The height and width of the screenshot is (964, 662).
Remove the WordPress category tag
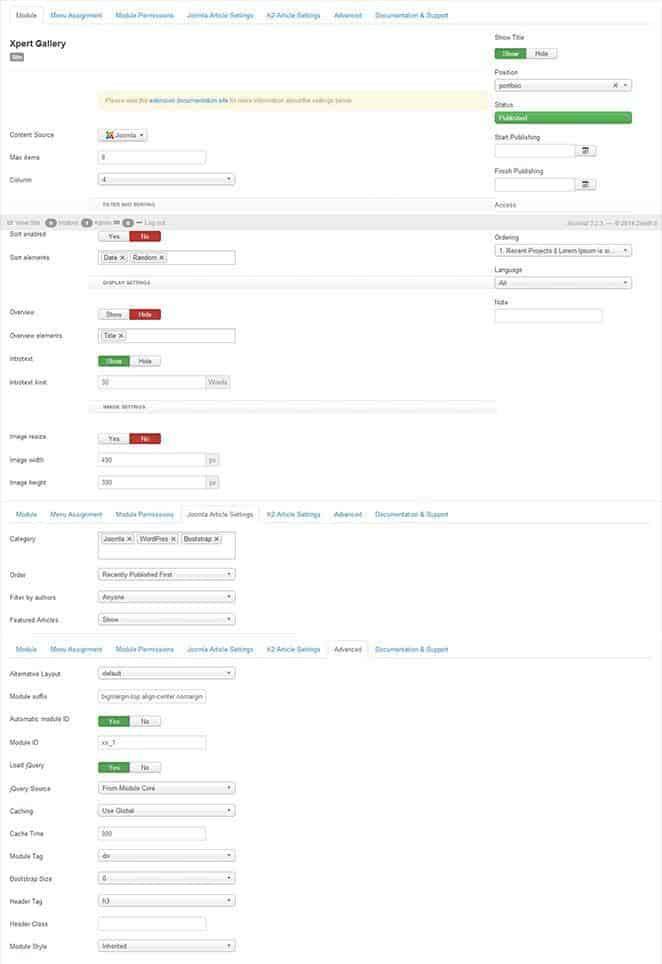(173, 539)
